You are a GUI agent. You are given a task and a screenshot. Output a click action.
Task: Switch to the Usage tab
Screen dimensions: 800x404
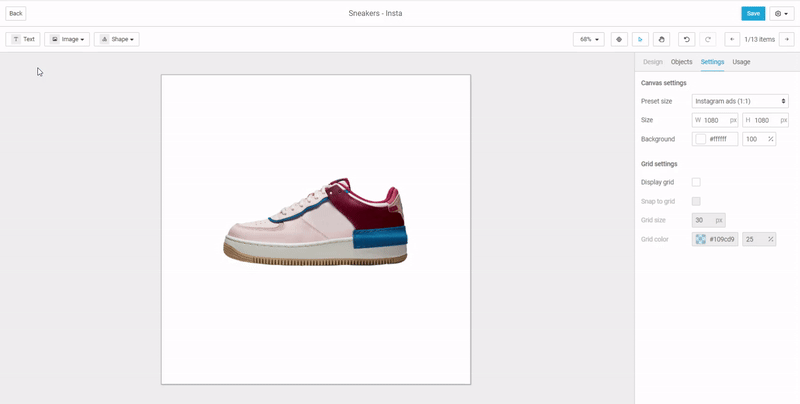741,62
